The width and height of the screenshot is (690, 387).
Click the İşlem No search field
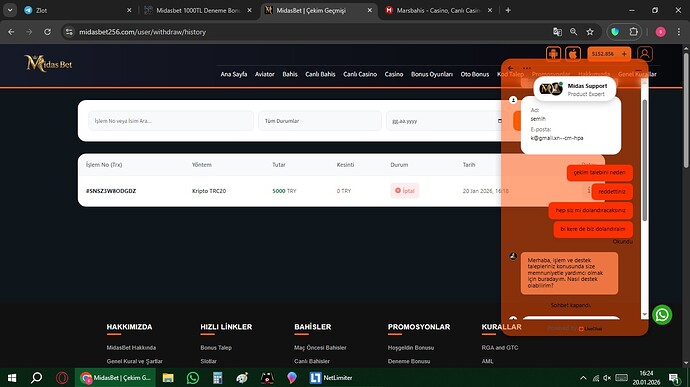coord(171,121)
